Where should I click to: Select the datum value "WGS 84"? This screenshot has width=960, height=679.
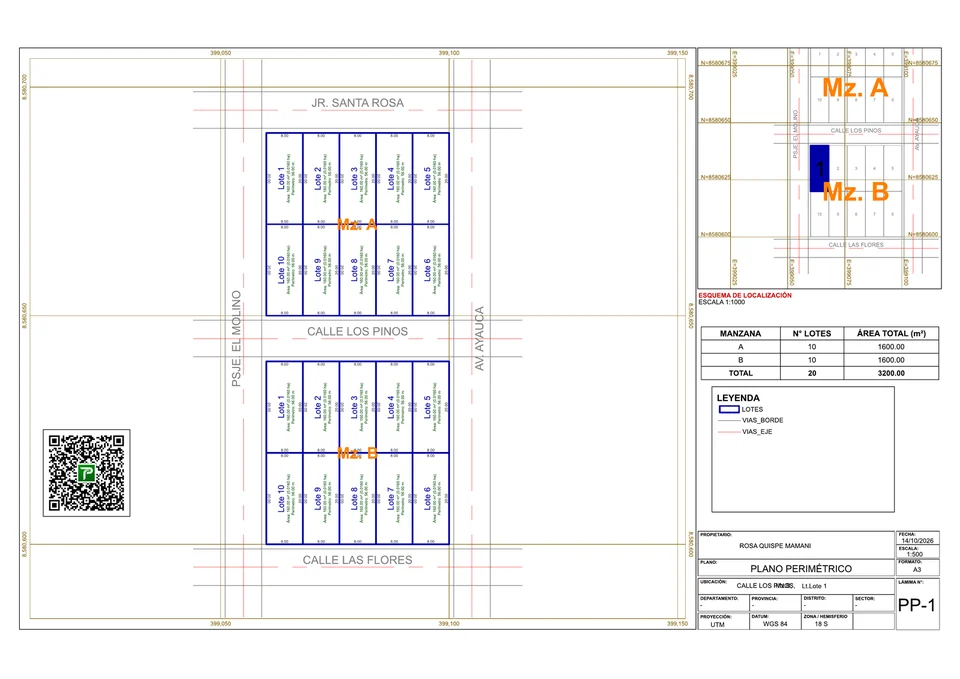(x=775, y=624)
